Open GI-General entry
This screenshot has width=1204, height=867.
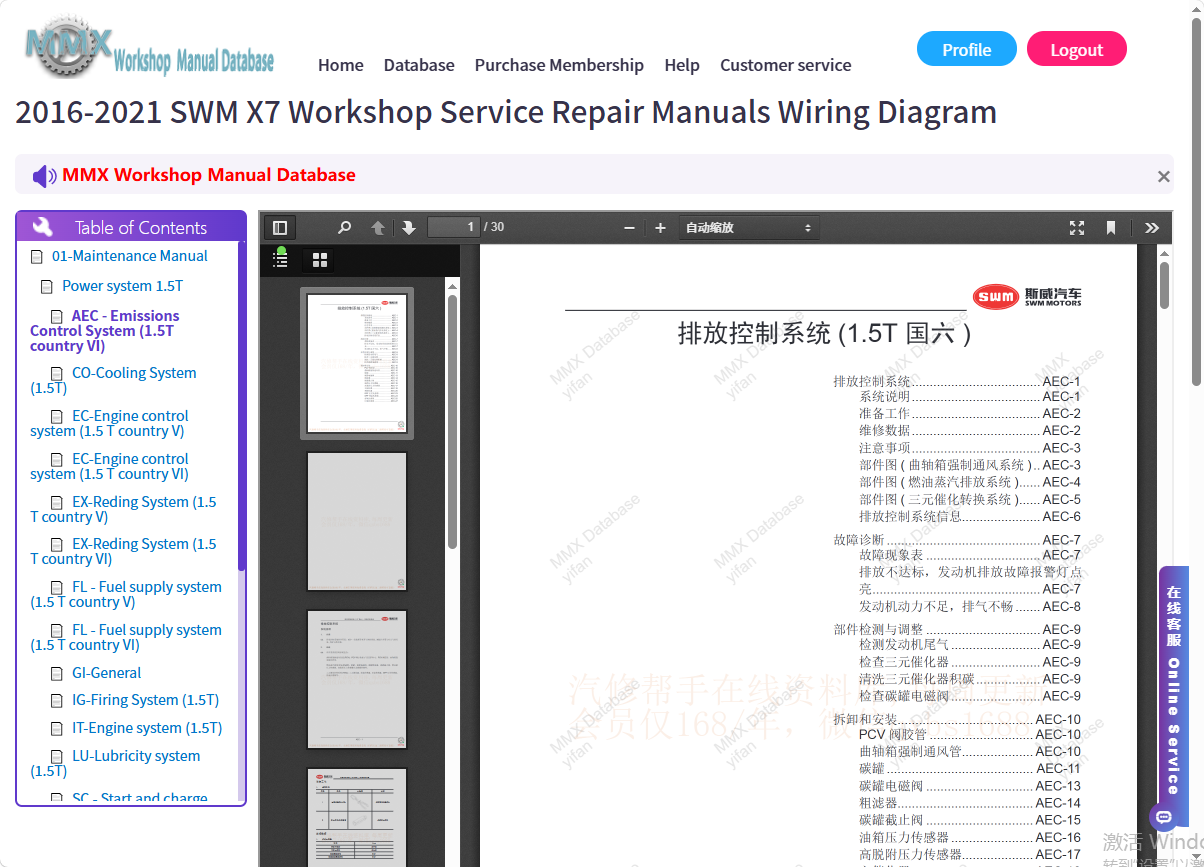point(106,673)
